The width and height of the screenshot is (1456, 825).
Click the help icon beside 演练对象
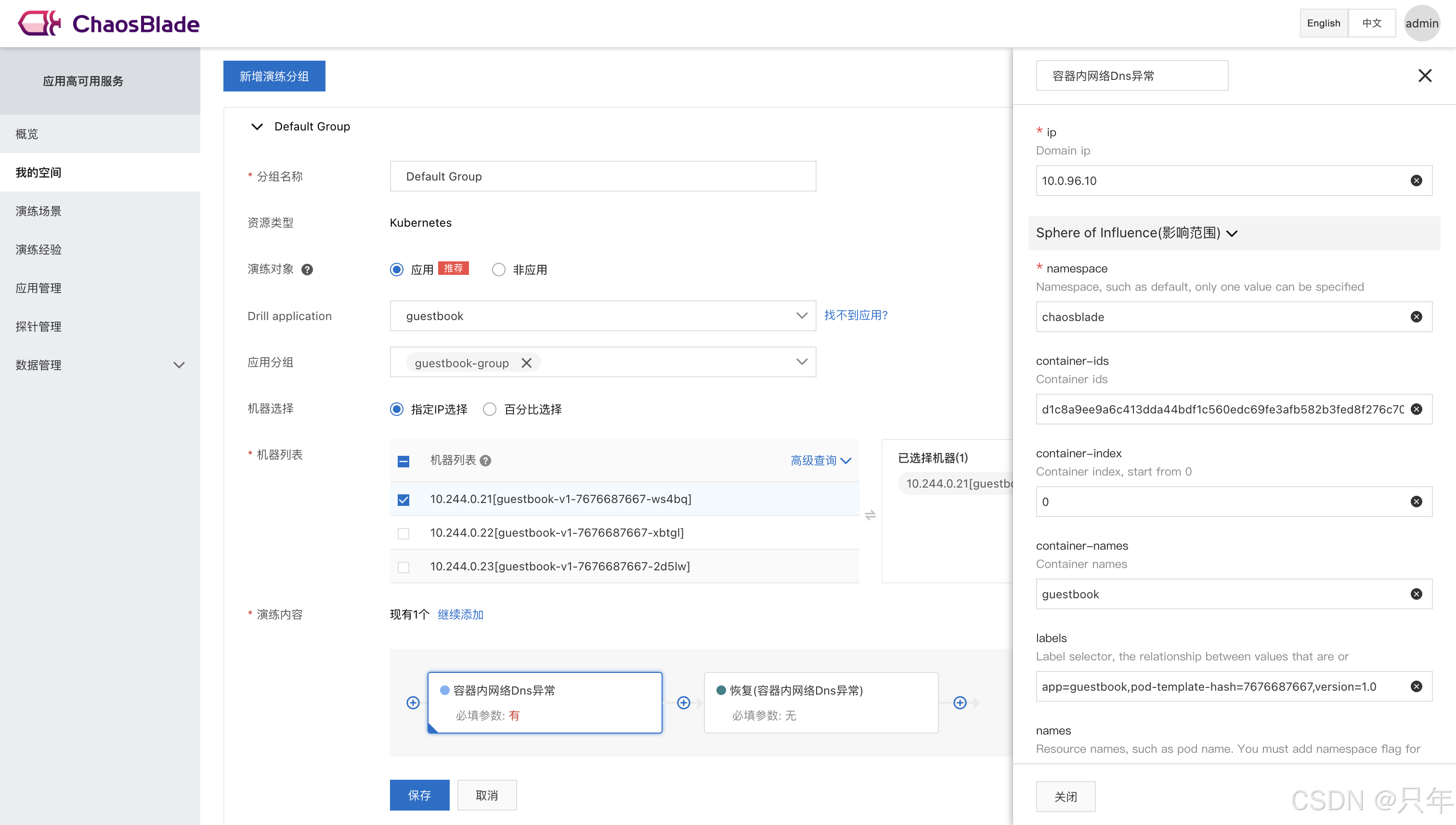[x=307, y=270]
